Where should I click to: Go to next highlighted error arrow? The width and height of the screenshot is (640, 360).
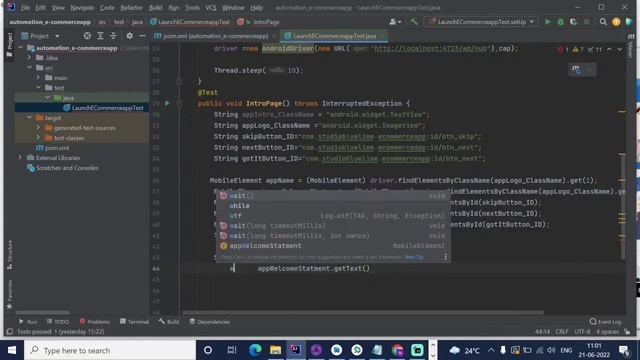point(620,49)
